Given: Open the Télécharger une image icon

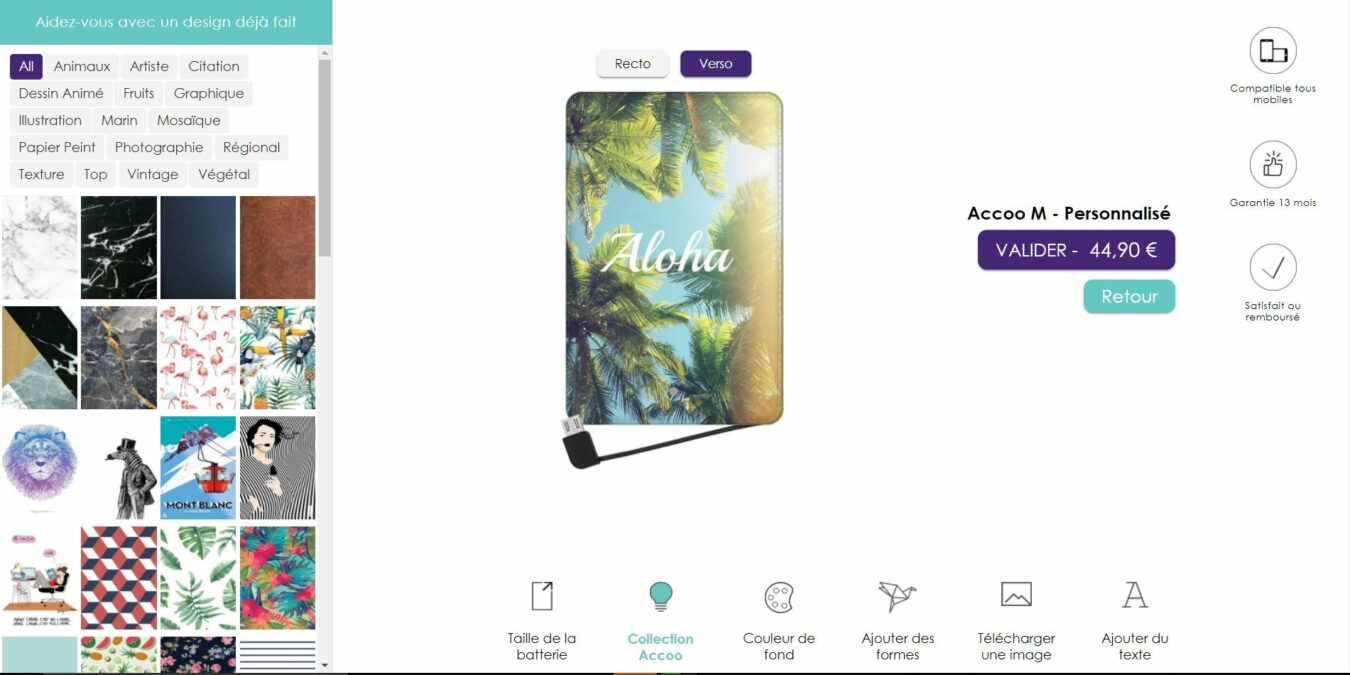Looking at the screenshot, I should tap(1016, 595).
